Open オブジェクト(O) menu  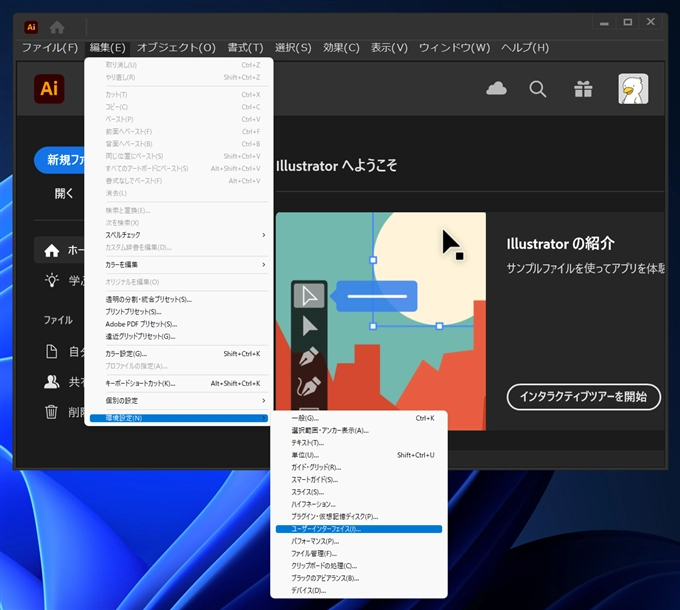click(x=176, y=48)
